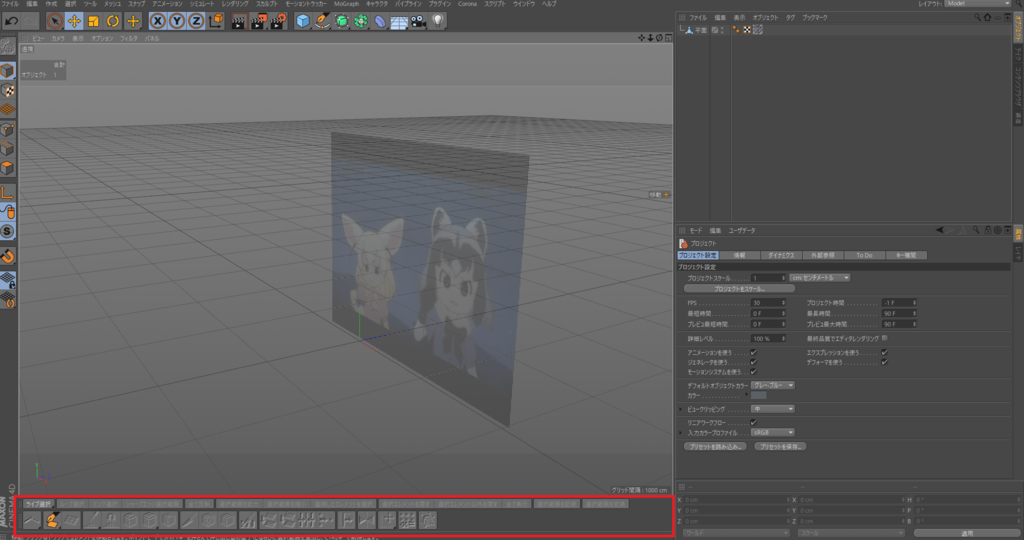
Task: Activate the Scale tool
Action: [x=93, y=21]
